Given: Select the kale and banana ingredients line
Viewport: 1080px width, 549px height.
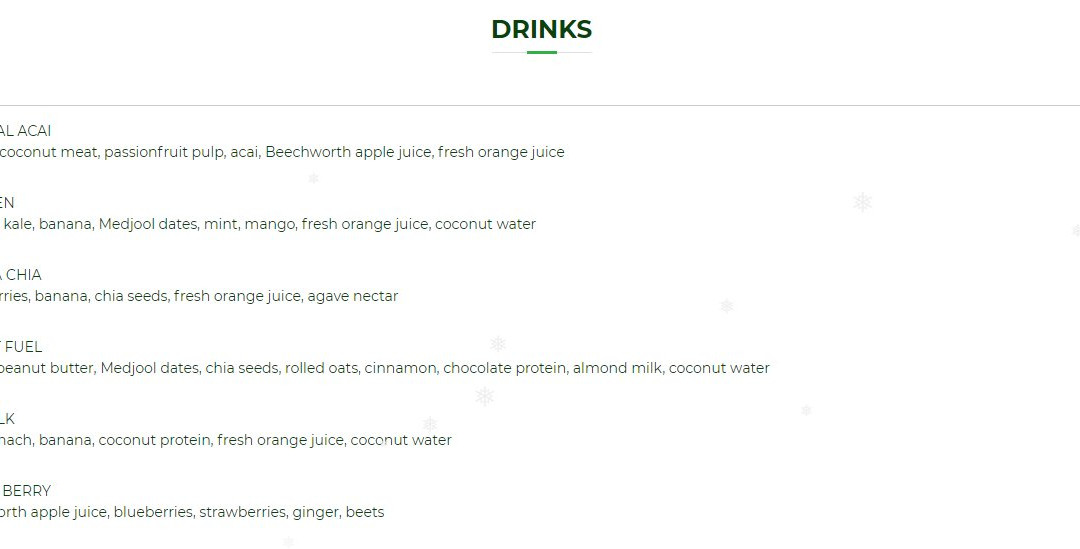Looking at the screenshot, I should pos(268,225).
